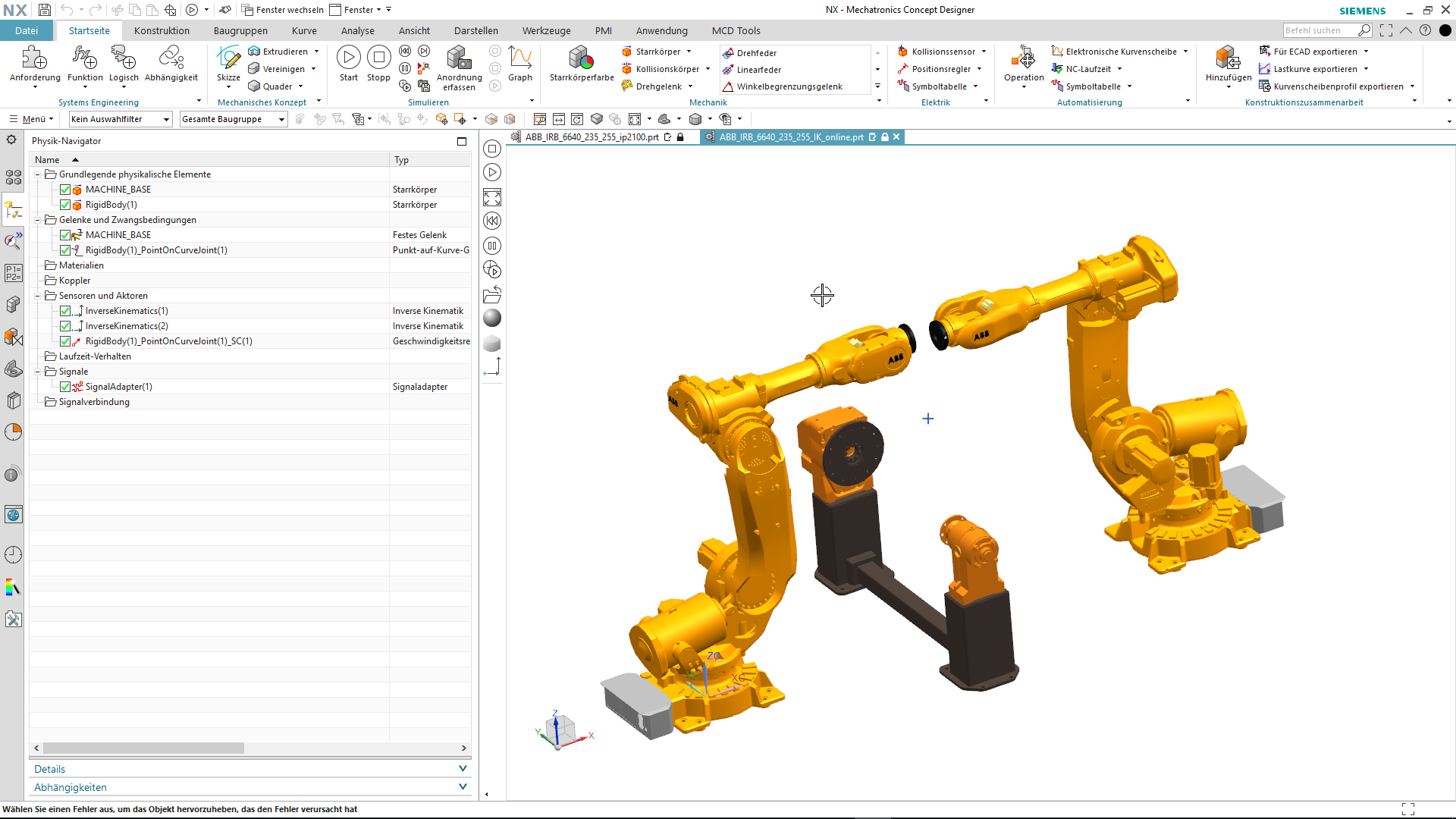Image resolution: width=1456 pixels, height=819 pixels.
Task: Select the Operation tool icon
Action: point(1024,58)
